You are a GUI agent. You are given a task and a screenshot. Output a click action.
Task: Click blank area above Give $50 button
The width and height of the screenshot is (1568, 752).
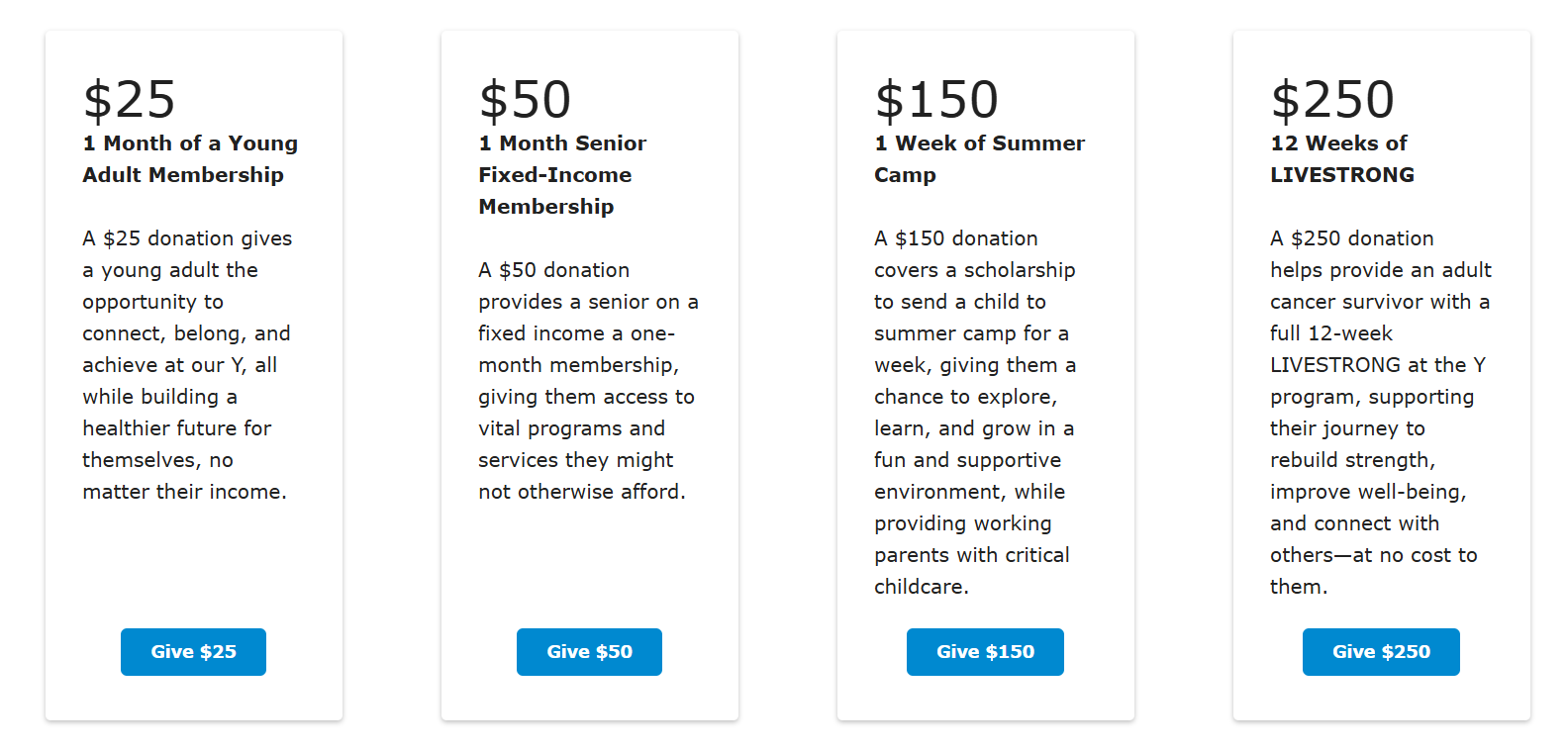pyautogui.click(x=589, y=564)
